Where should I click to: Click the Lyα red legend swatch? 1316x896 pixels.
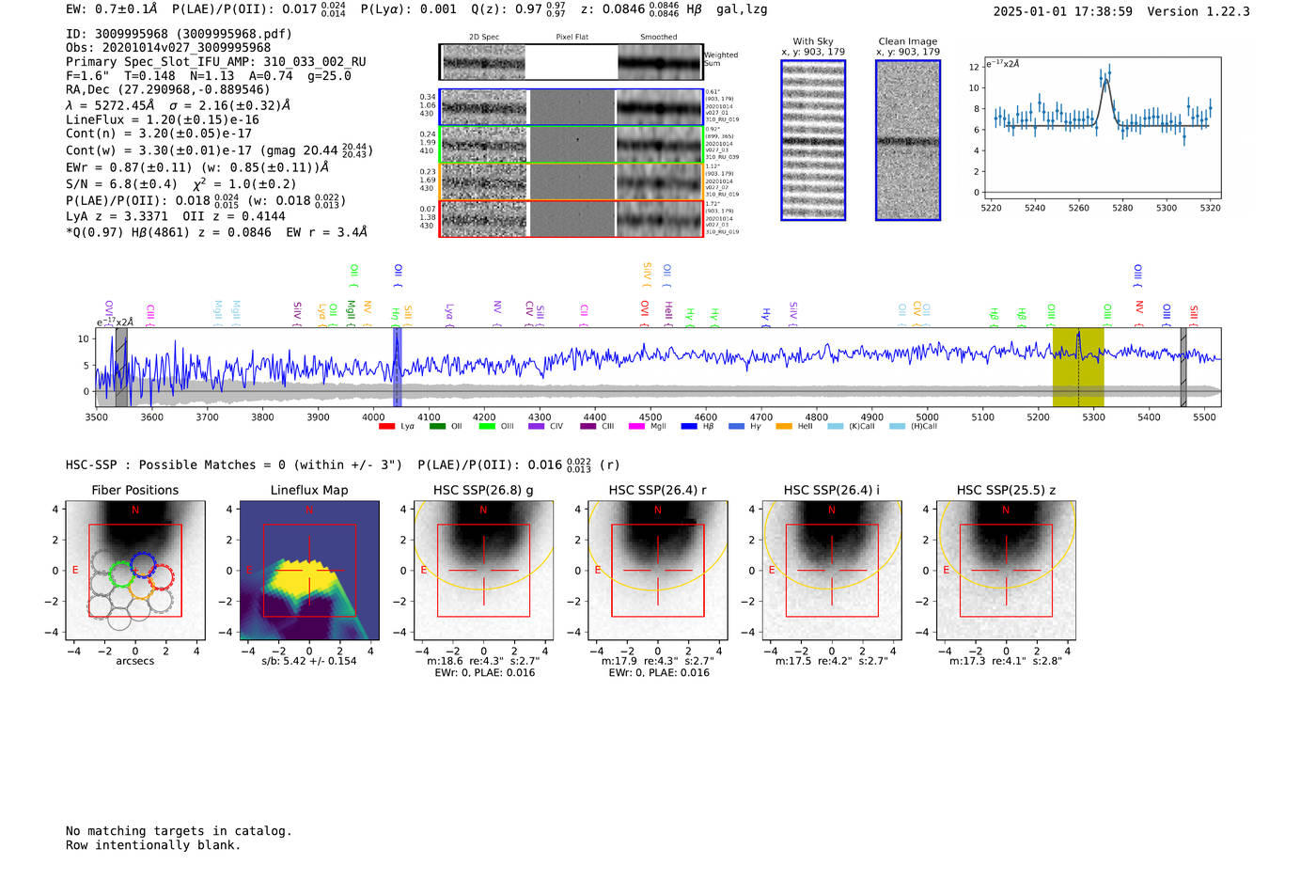pyautogui.click(x=386, y=427)
